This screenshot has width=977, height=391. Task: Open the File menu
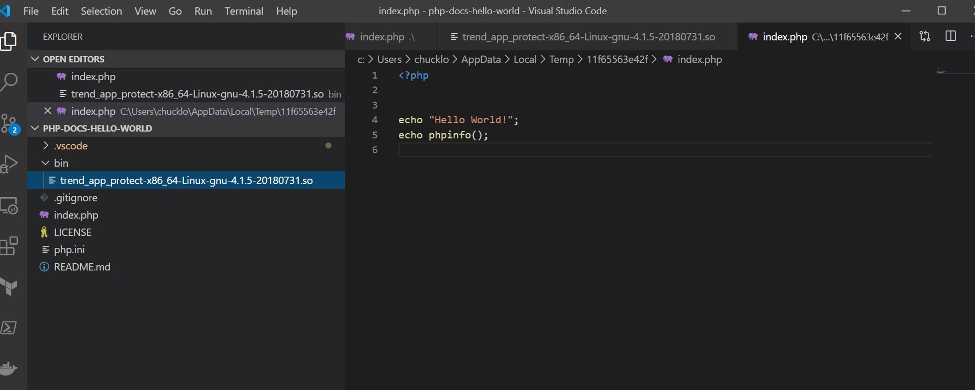coord(31,11)
